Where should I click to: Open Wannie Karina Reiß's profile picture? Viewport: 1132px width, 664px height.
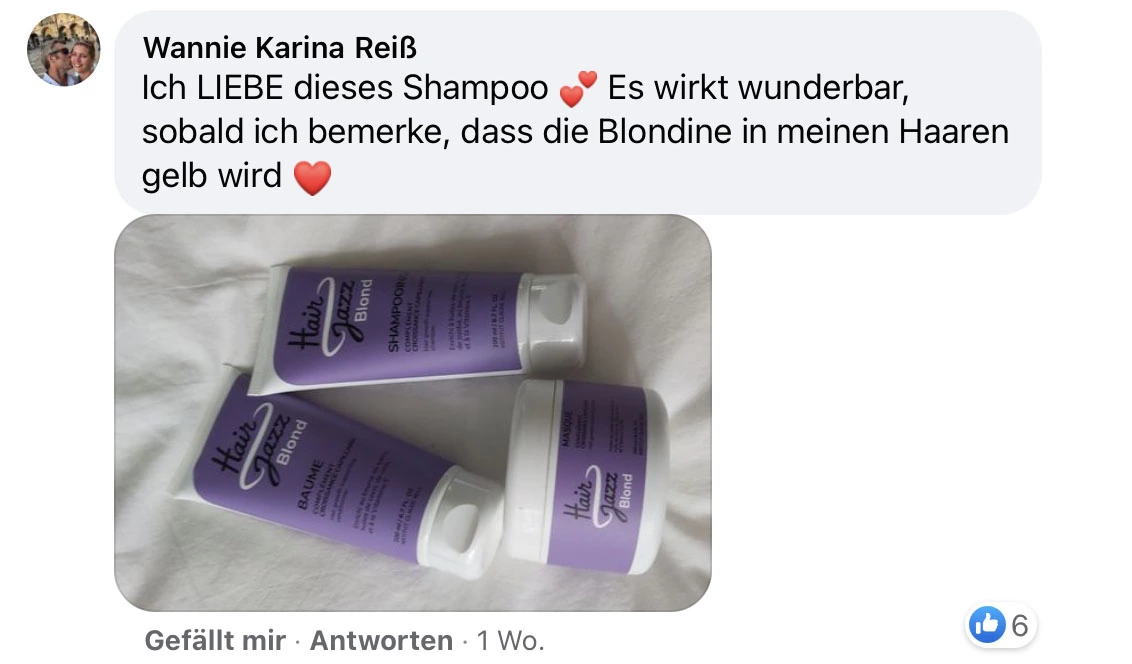click(64, 49)
